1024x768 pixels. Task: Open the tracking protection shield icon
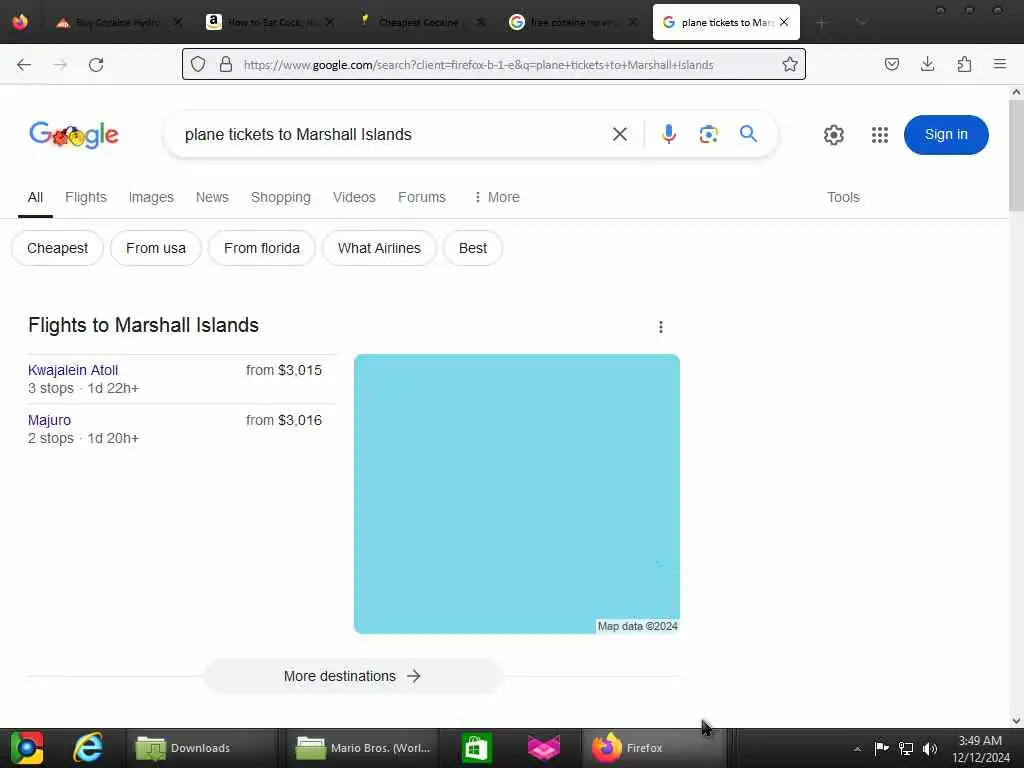pyautogui.click(x=198, y=64)
